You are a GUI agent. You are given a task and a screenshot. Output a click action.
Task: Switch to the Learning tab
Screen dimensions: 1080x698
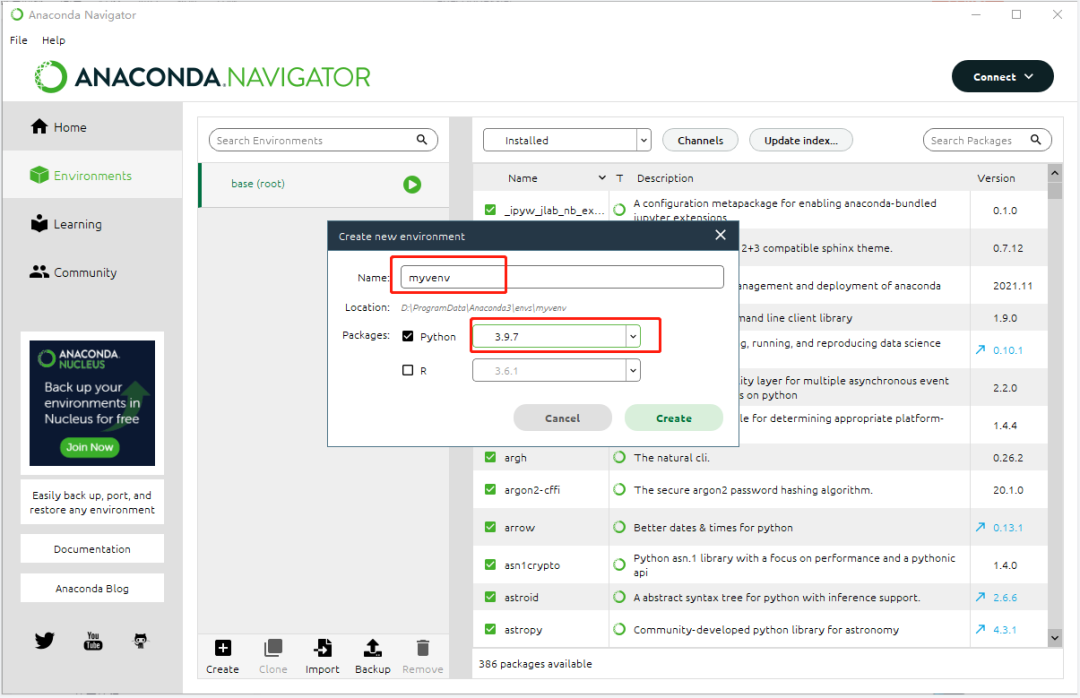click(77, 224)
